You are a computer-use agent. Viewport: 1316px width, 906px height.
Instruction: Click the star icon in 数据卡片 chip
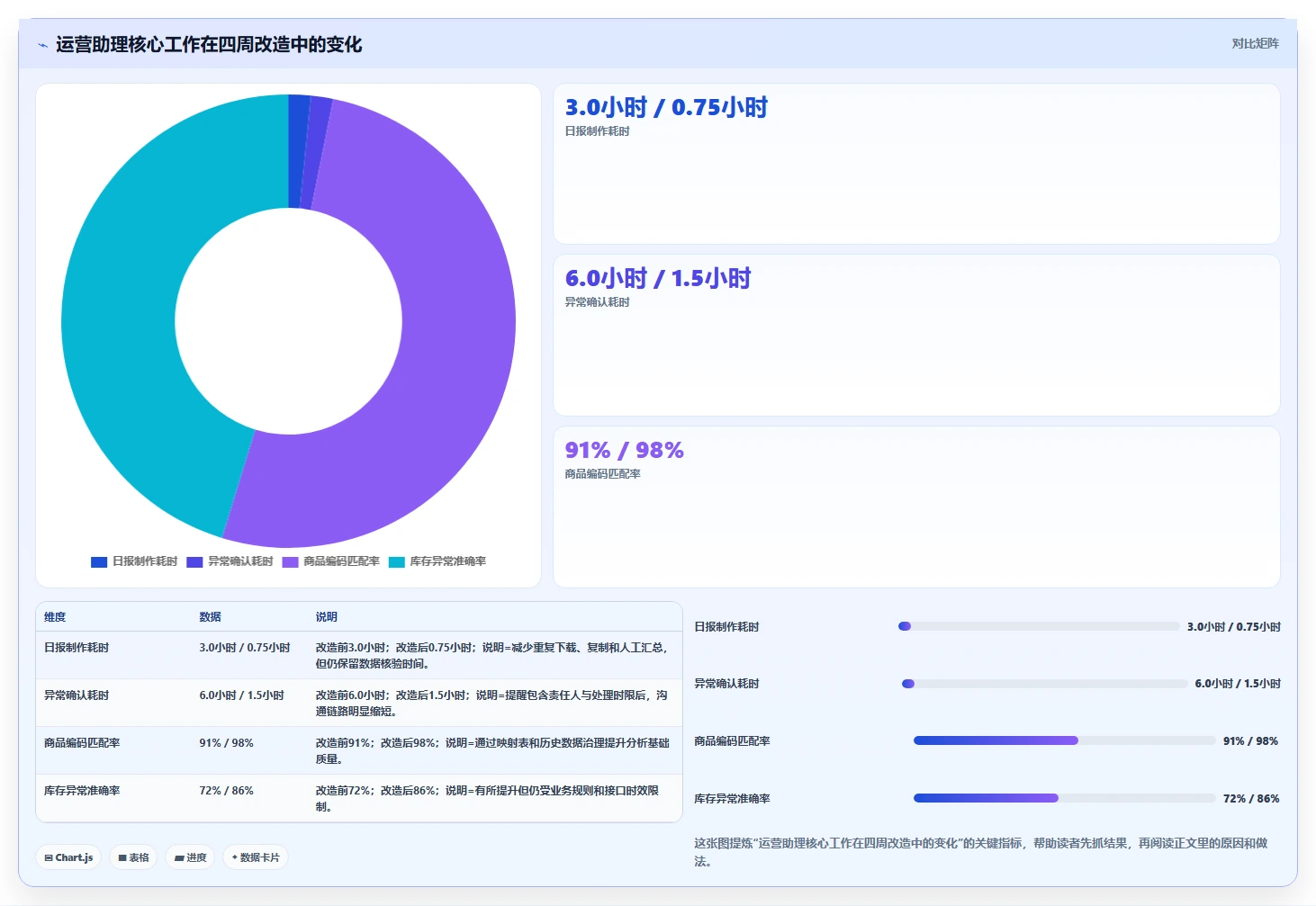(x=235, y=857)
